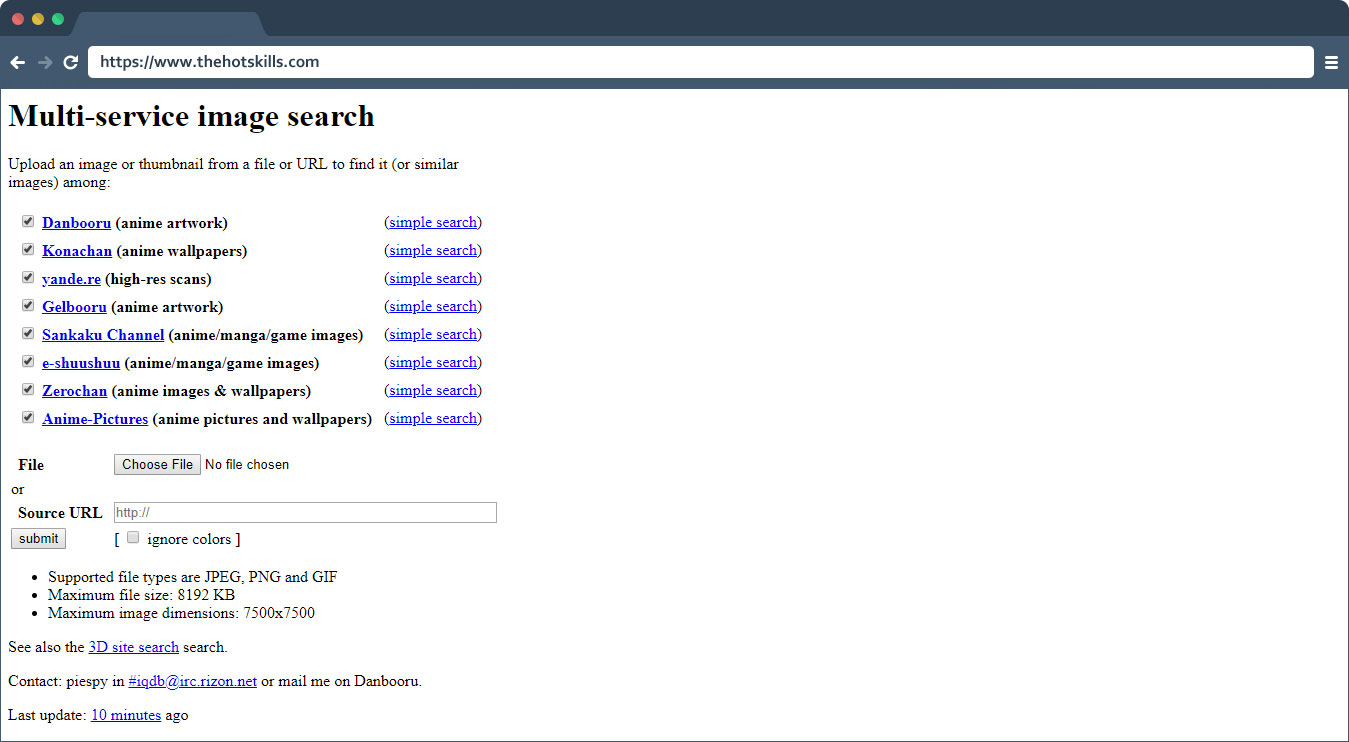
Task: Open the Zerochan link
Action: (74, 391)
